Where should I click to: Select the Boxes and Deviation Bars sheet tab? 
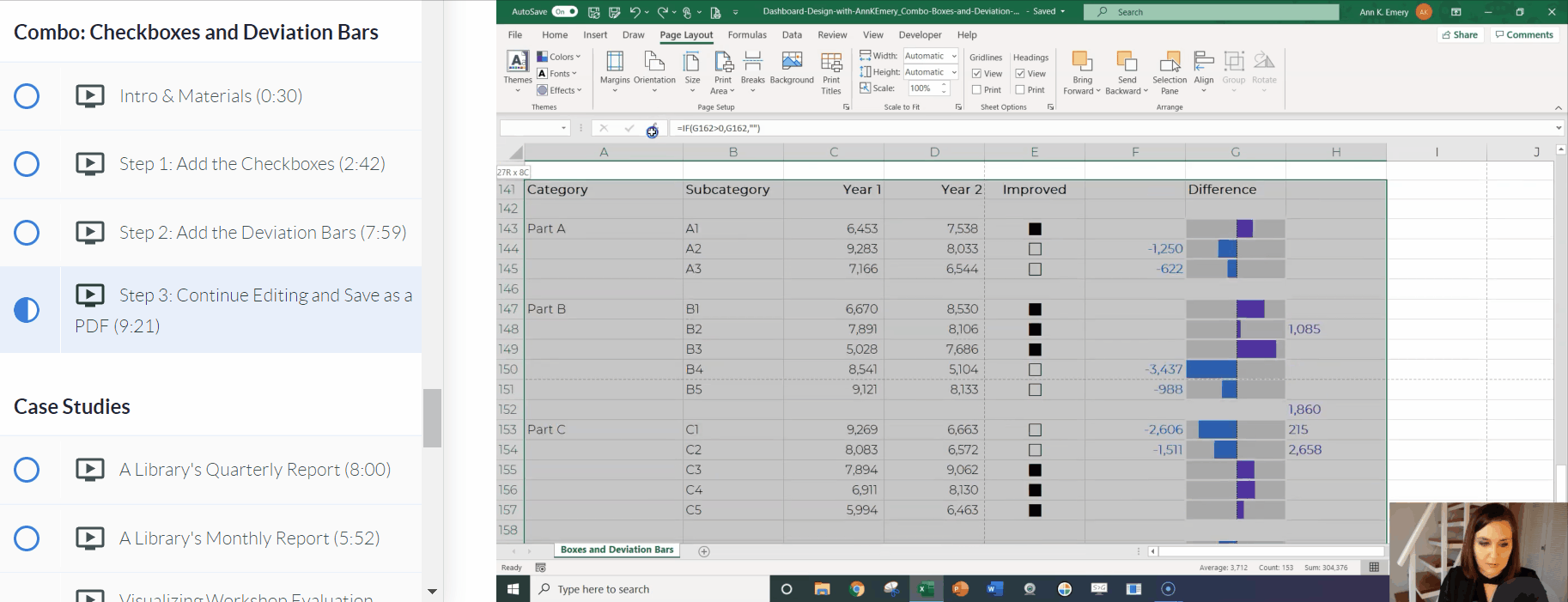(x=617, y=550)
